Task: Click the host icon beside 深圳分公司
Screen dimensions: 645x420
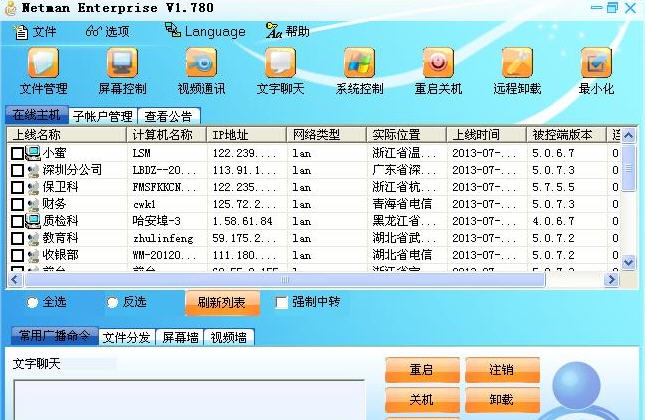Action: [33, 170]
